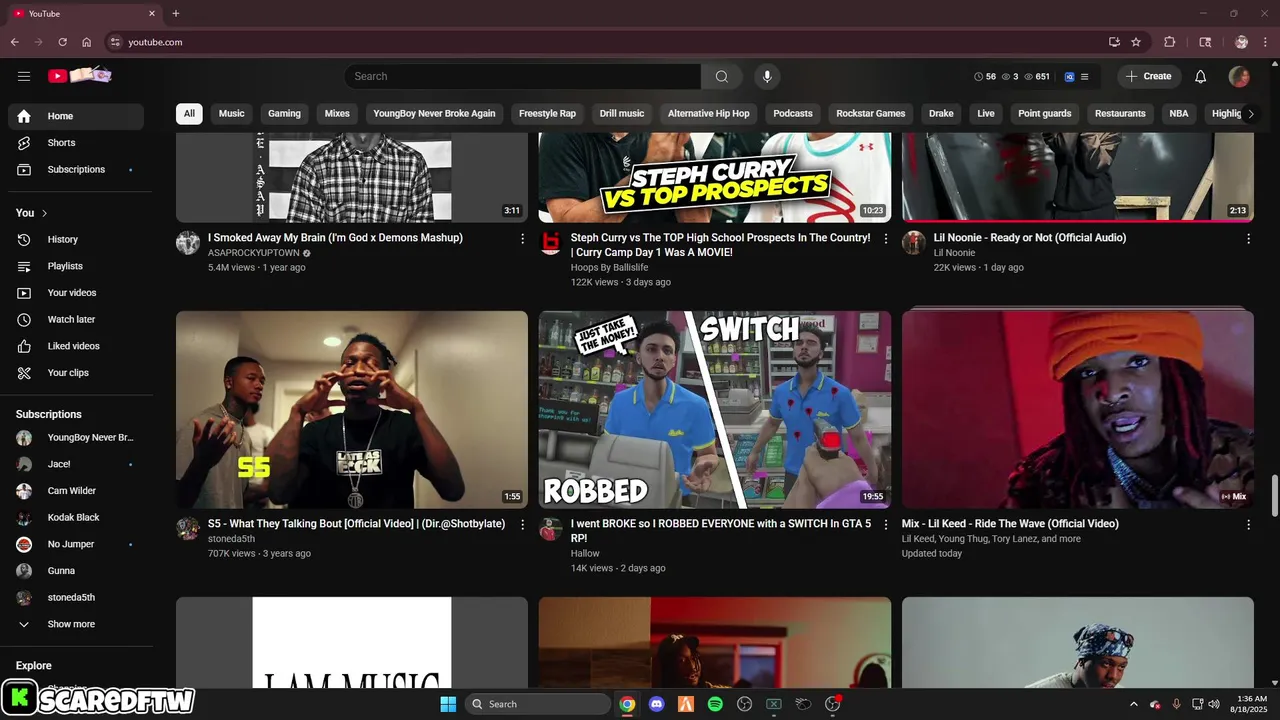Image resolution: width=1280 pixels, height=720 pixels.
Task: Select the Podcasts chip
Action: point(793,114)
